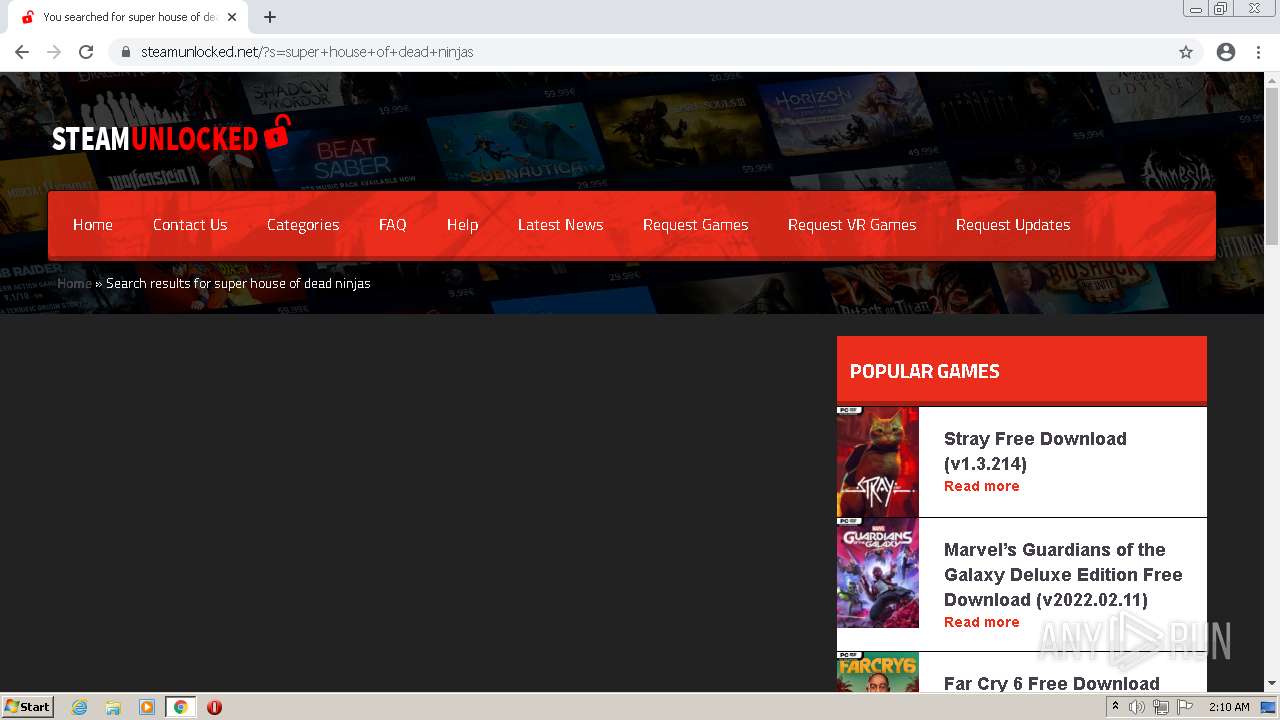Open Guardians of the Galaxy cover thumbnail
The height and width of the screenshot is (720, 1280).
877,573
